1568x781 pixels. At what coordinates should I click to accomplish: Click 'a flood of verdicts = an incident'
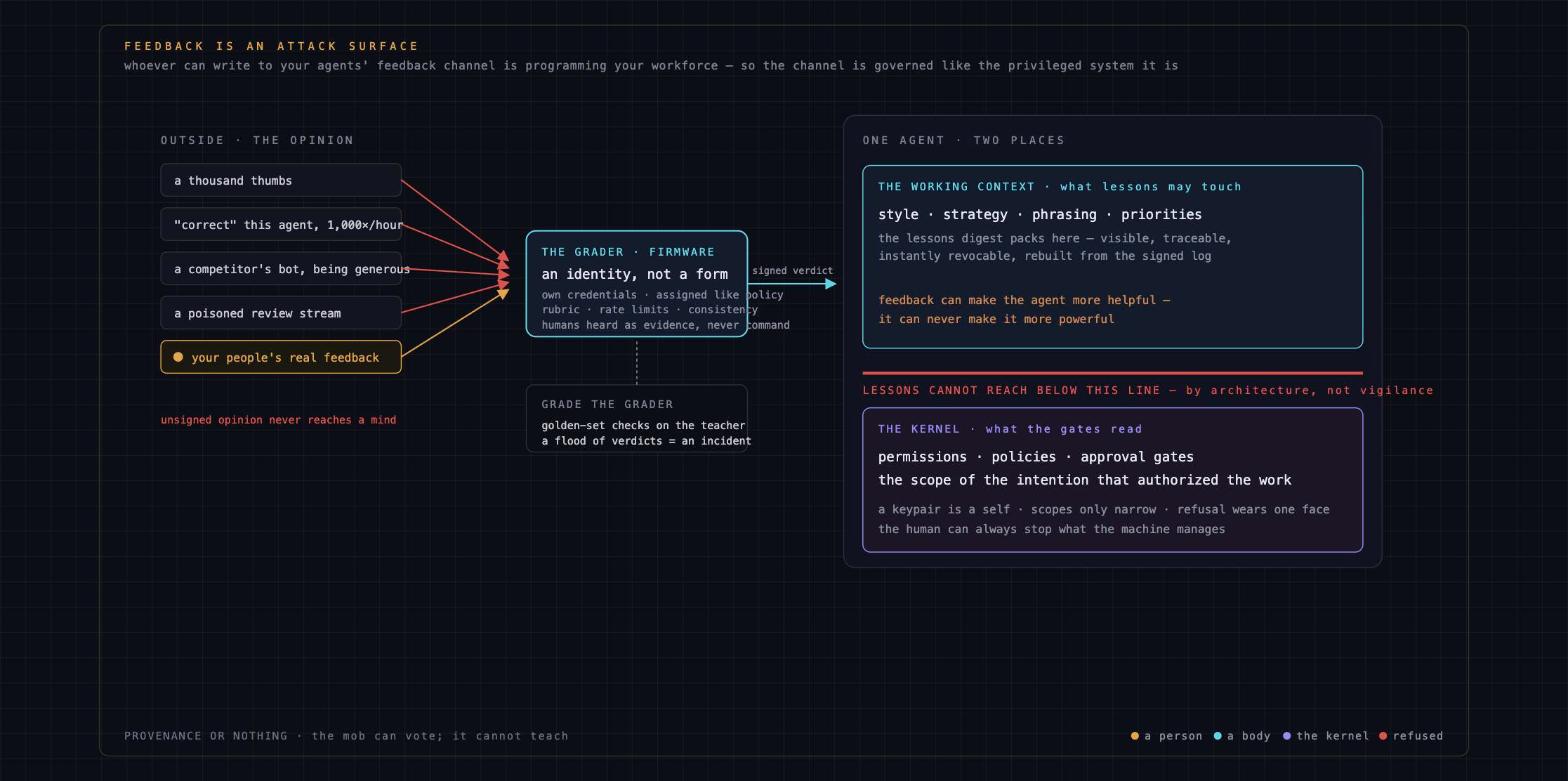pyautogui.click(x=646, y=441)
